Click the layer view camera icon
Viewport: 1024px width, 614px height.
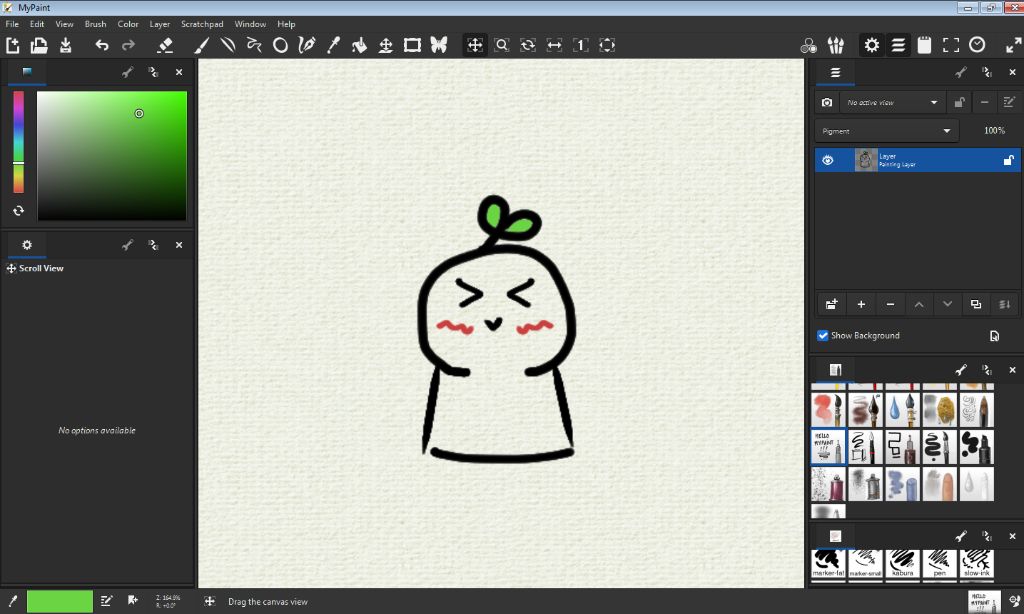click(x=827, y=103)
